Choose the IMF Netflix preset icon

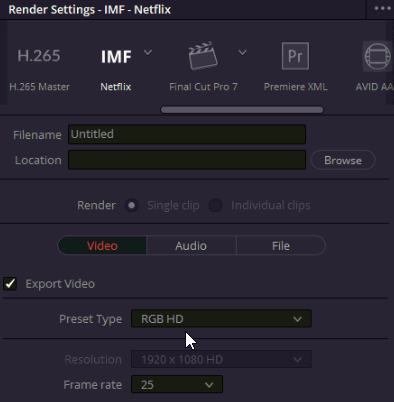pyautogui.click(x=116, y=57)
